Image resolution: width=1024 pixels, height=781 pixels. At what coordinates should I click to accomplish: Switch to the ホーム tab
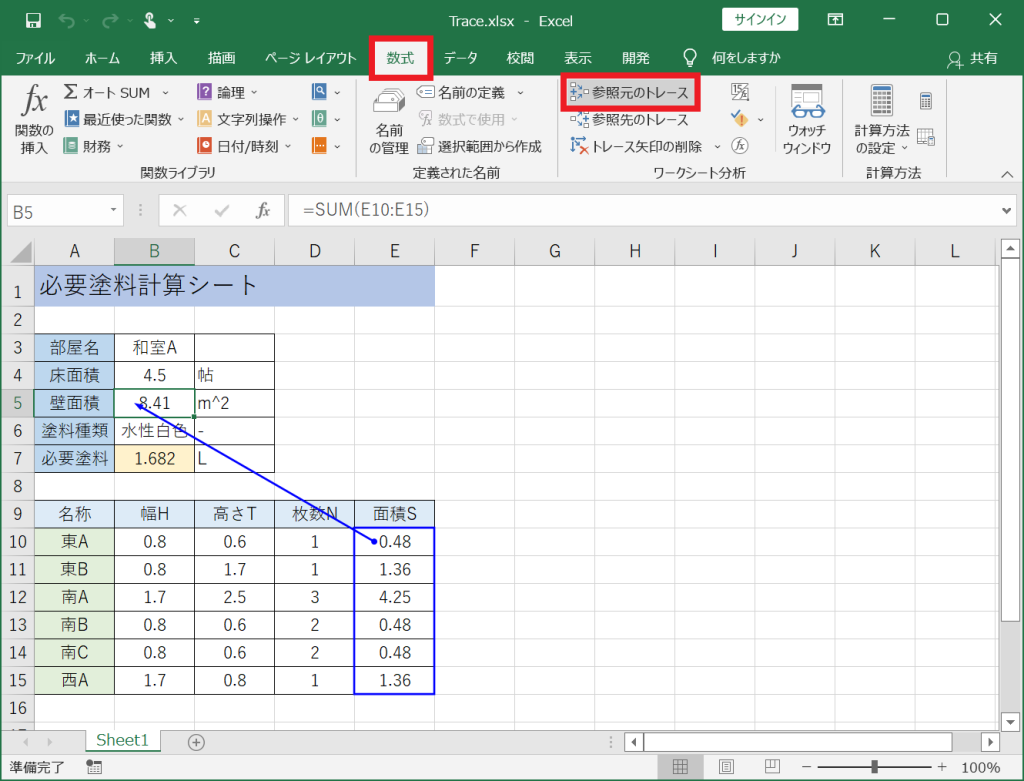pos(103,58)
